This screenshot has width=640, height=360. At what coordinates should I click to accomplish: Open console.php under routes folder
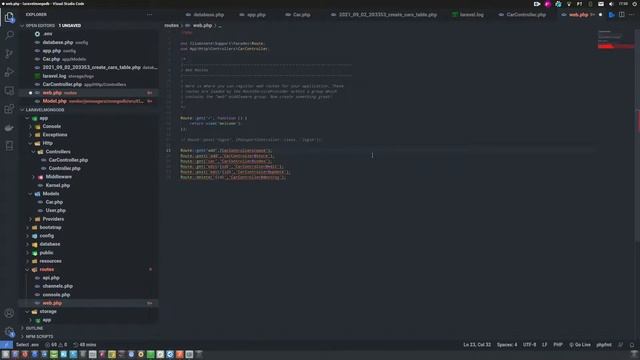click(x=56, y=295)
